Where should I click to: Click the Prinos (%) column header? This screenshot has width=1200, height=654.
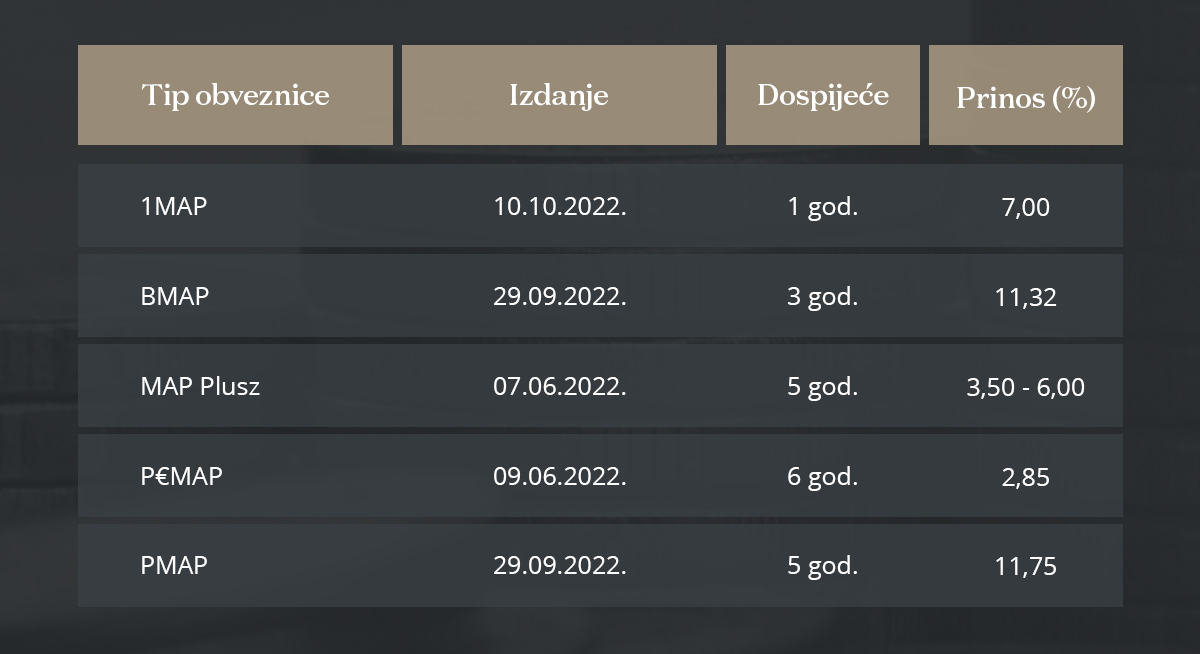[x=1026, y=95]
